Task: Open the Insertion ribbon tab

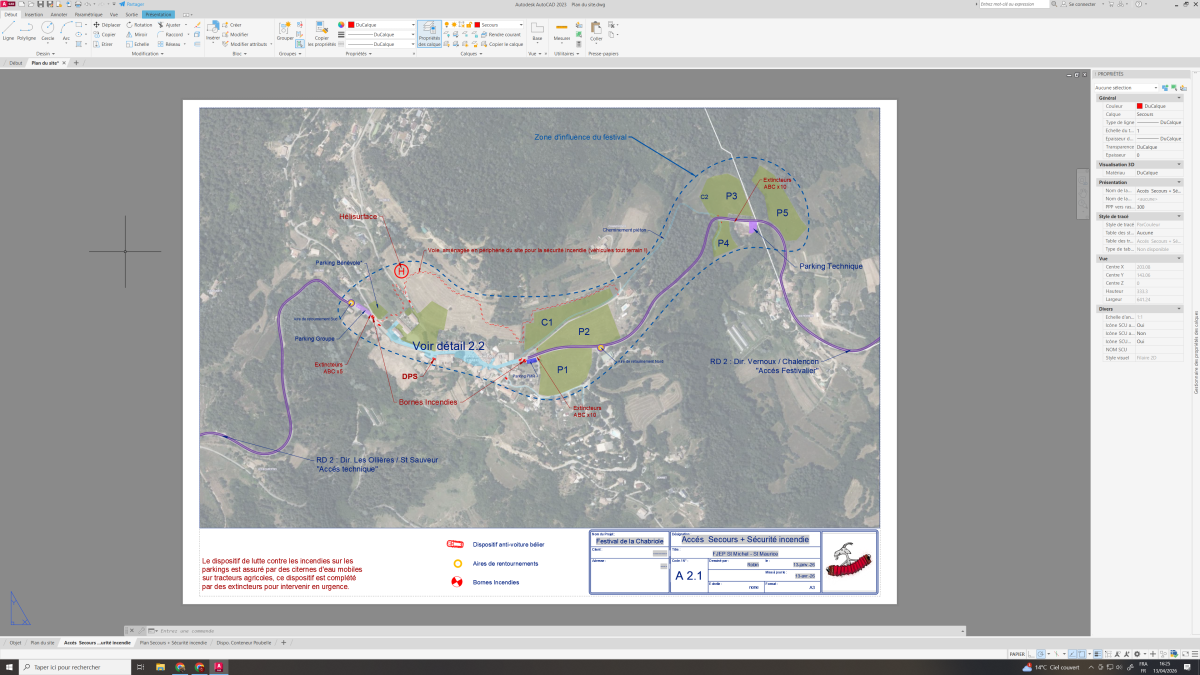Action: click(34, 15)
